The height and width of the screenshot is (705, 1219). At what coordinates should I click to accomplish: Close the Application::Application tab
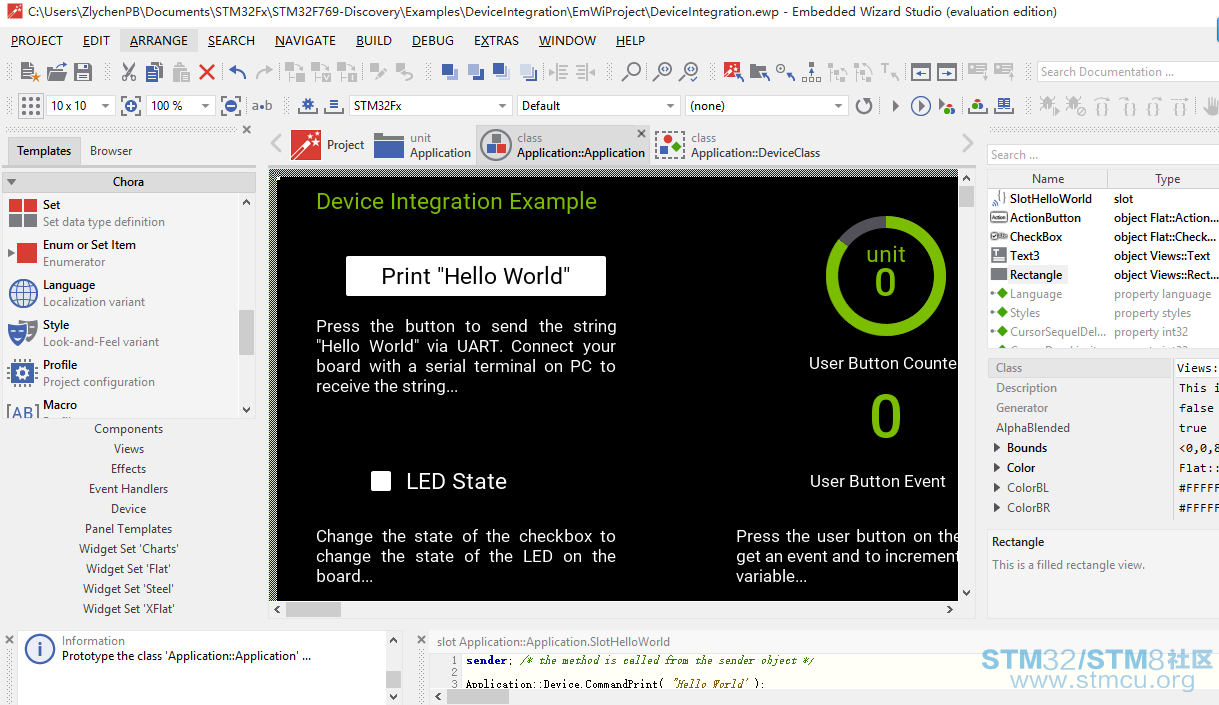642,134
